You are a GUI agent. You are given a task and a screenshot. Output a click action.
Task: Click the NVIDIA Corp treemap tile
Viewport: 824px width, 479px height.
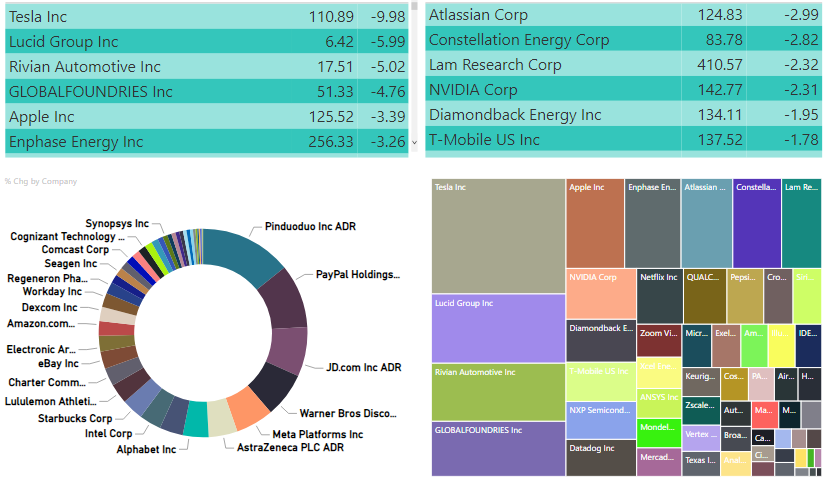pyautogui.click(x=601, y=294)
